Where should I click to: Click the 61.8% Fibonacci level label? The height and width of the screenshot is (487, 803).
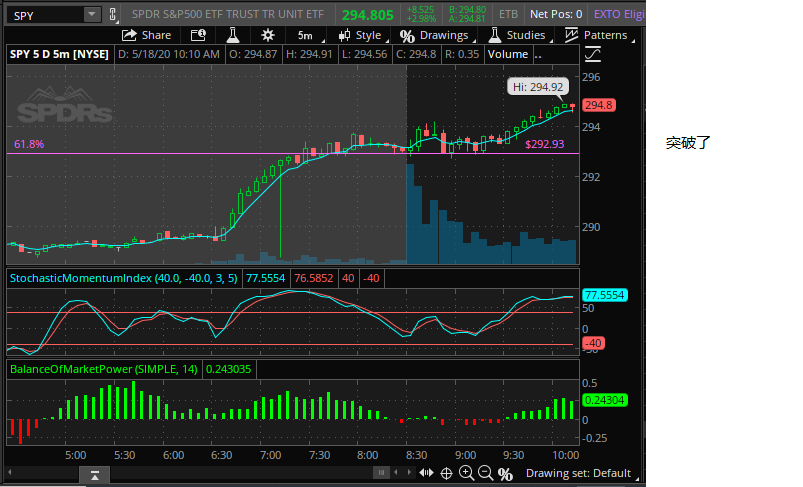click(x=29, y=144)
